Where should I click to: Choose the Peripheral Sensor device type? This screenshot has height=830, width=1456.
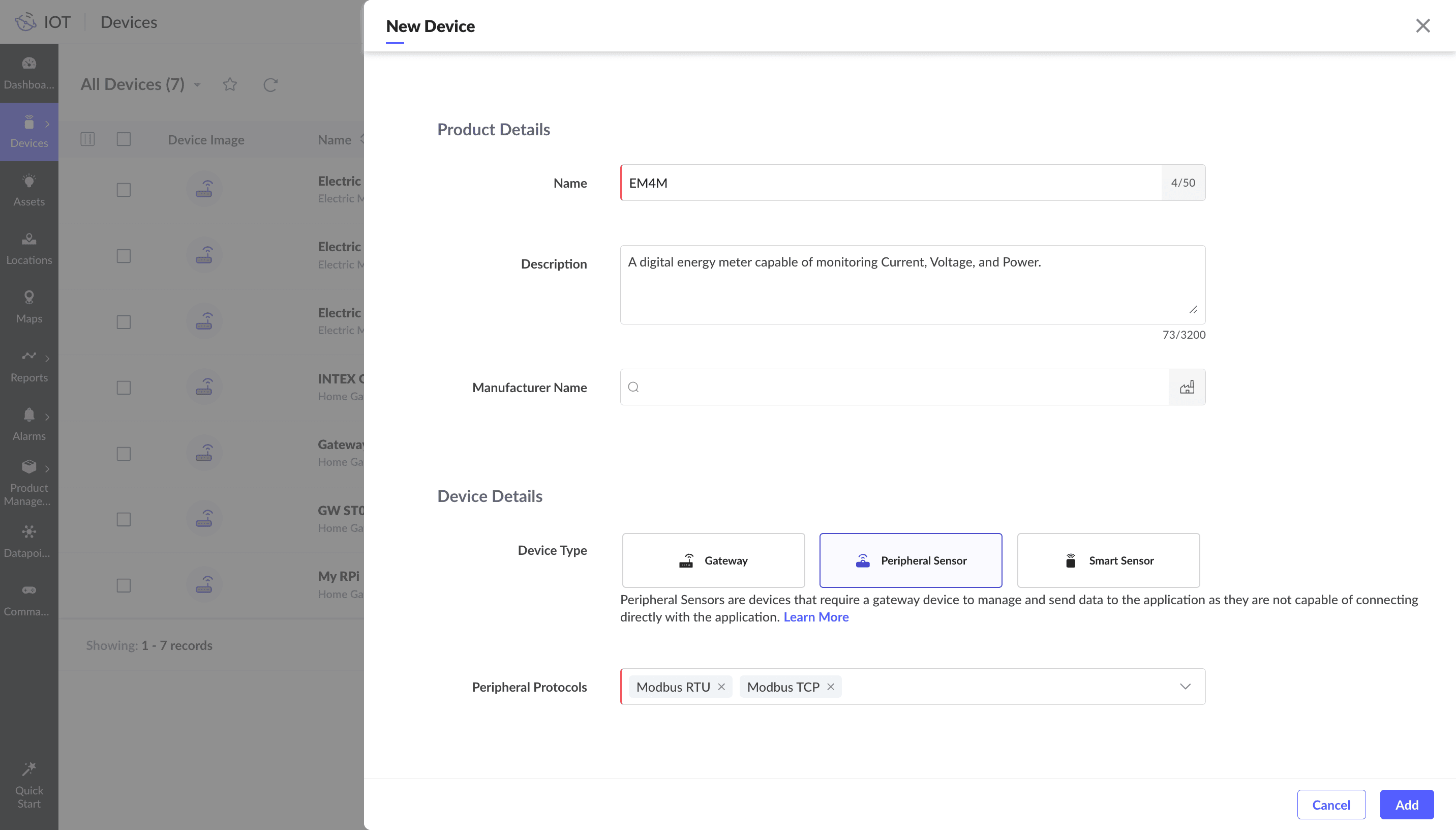(911, 560)
